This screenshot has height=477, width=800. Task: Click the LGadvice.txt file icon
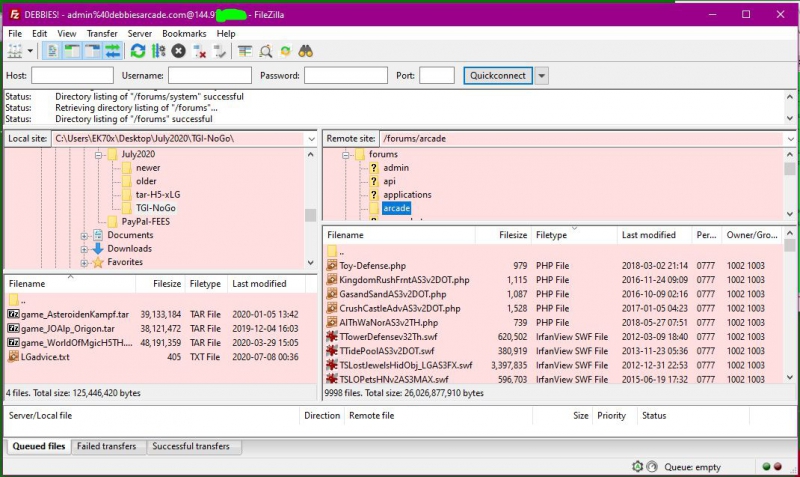pyautogui.click(x=13, y=357)
